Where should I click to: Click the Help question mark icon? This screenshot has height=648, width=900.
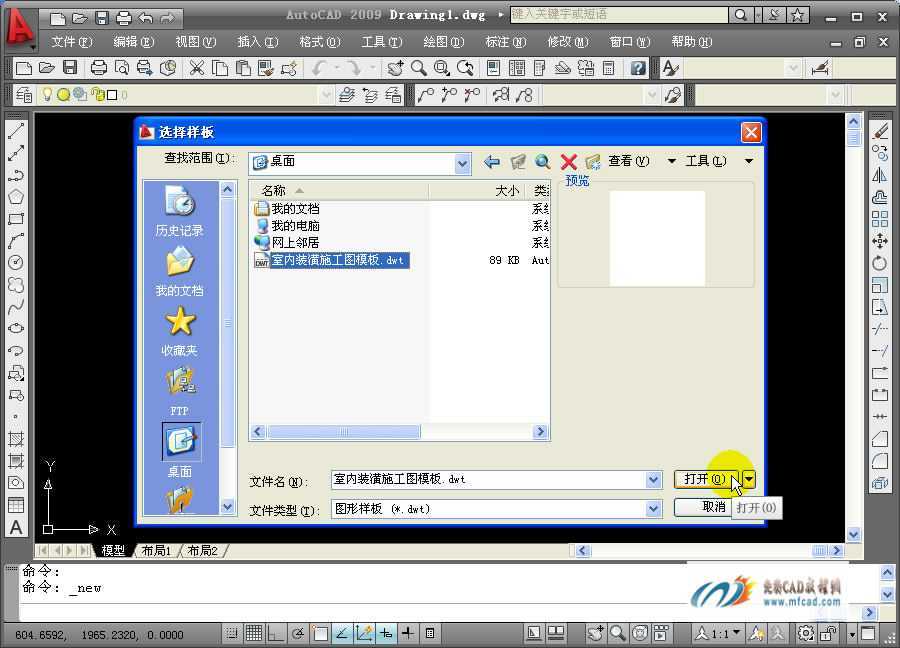click(x=638, y=68)
